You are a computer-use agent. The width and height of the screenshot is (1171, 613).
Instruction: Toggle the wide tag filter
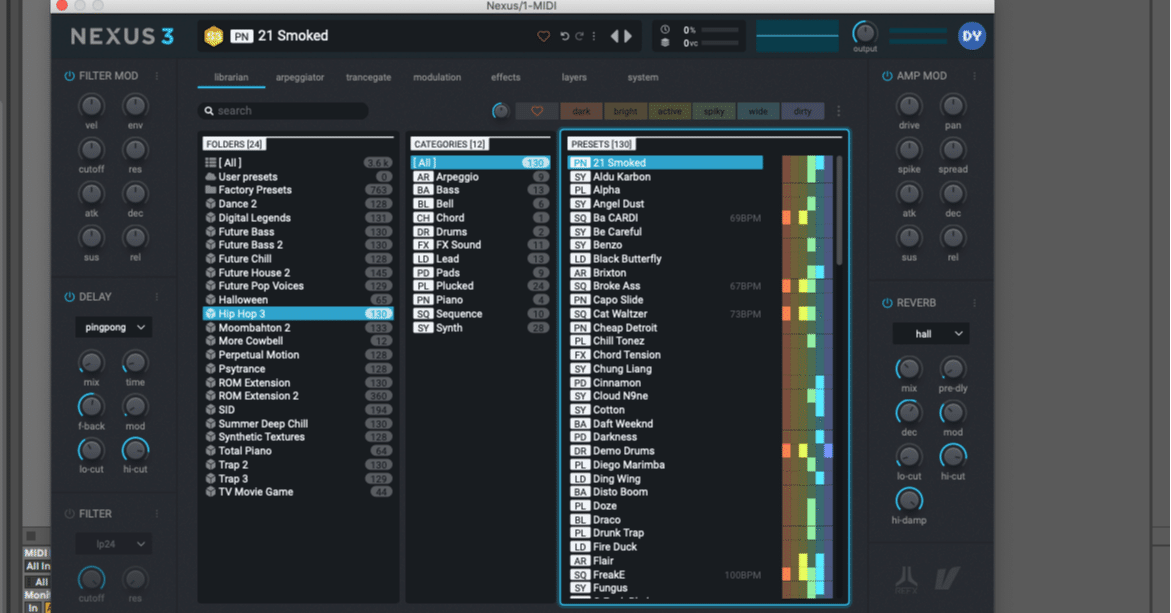coord(758,111)
